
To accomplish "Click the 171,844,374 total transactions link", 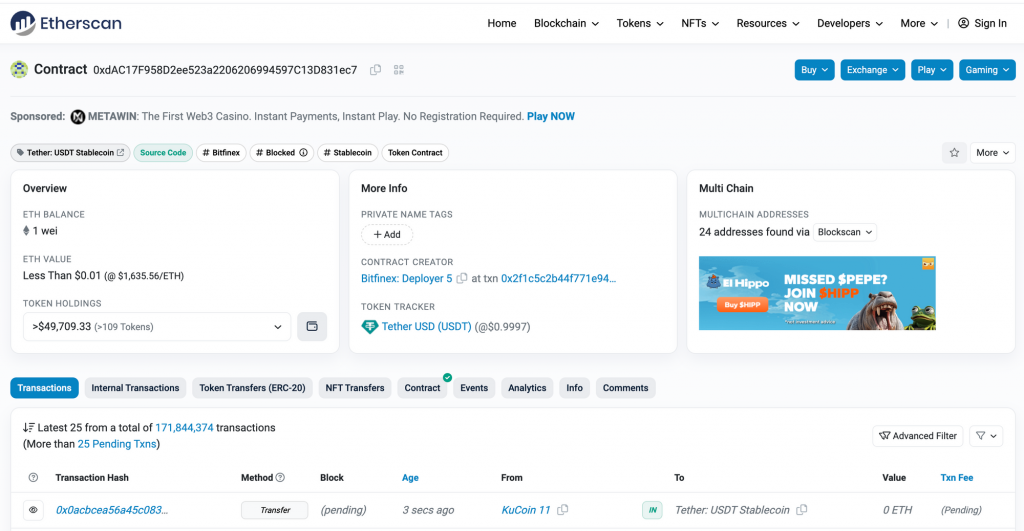I will [184, 428].
